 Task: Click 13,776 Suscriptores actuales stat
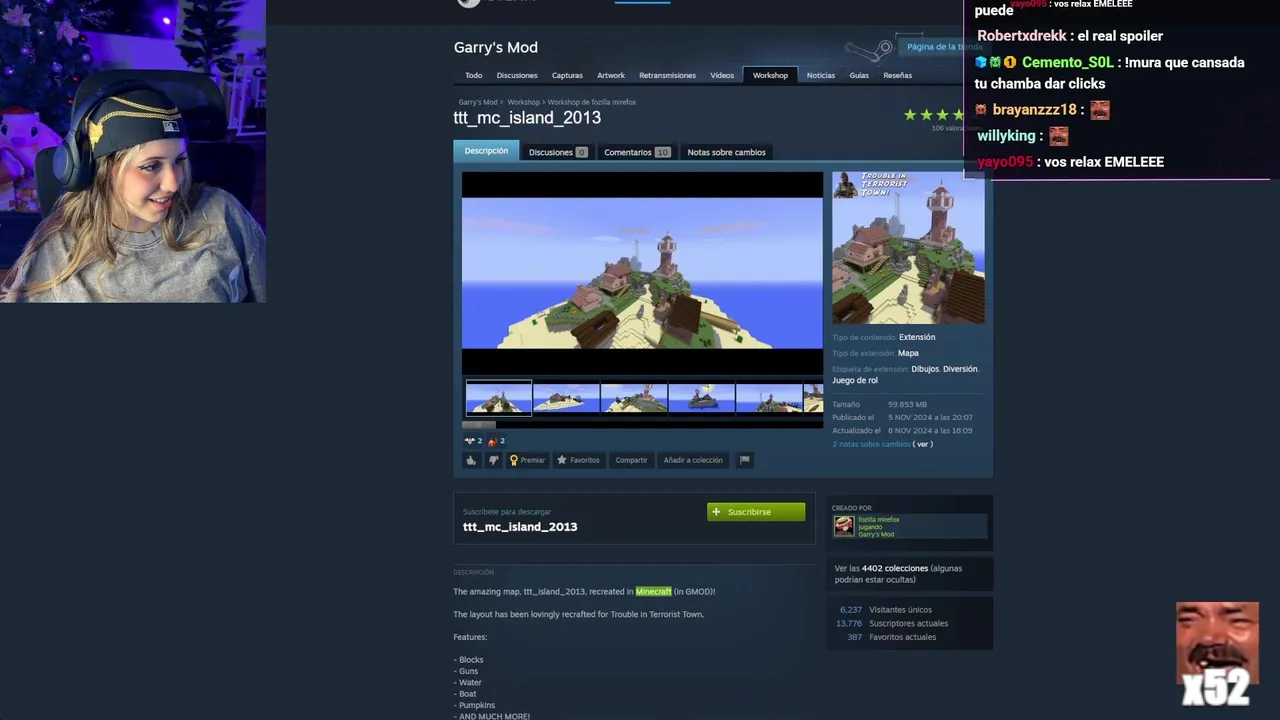(892, 623)
